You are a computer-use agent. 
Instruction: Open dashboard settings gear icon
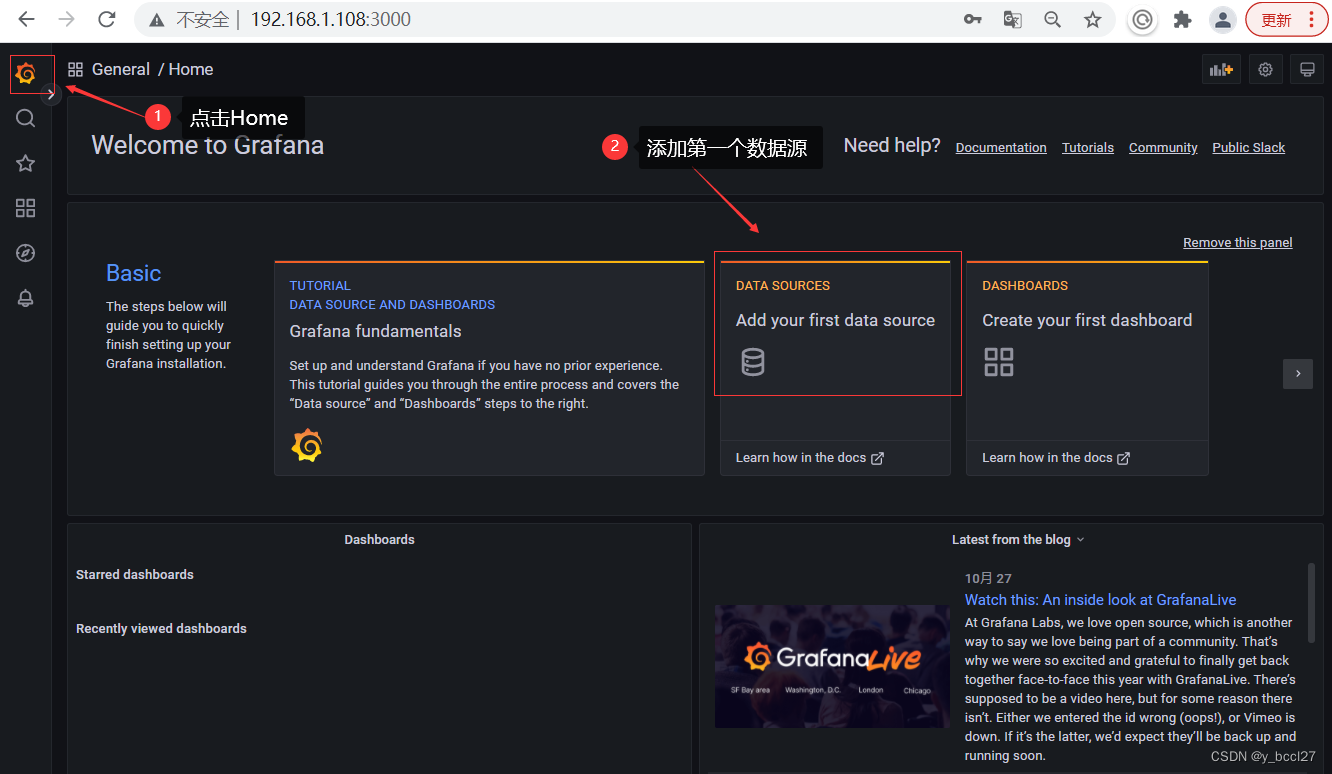pos(1266,69)
